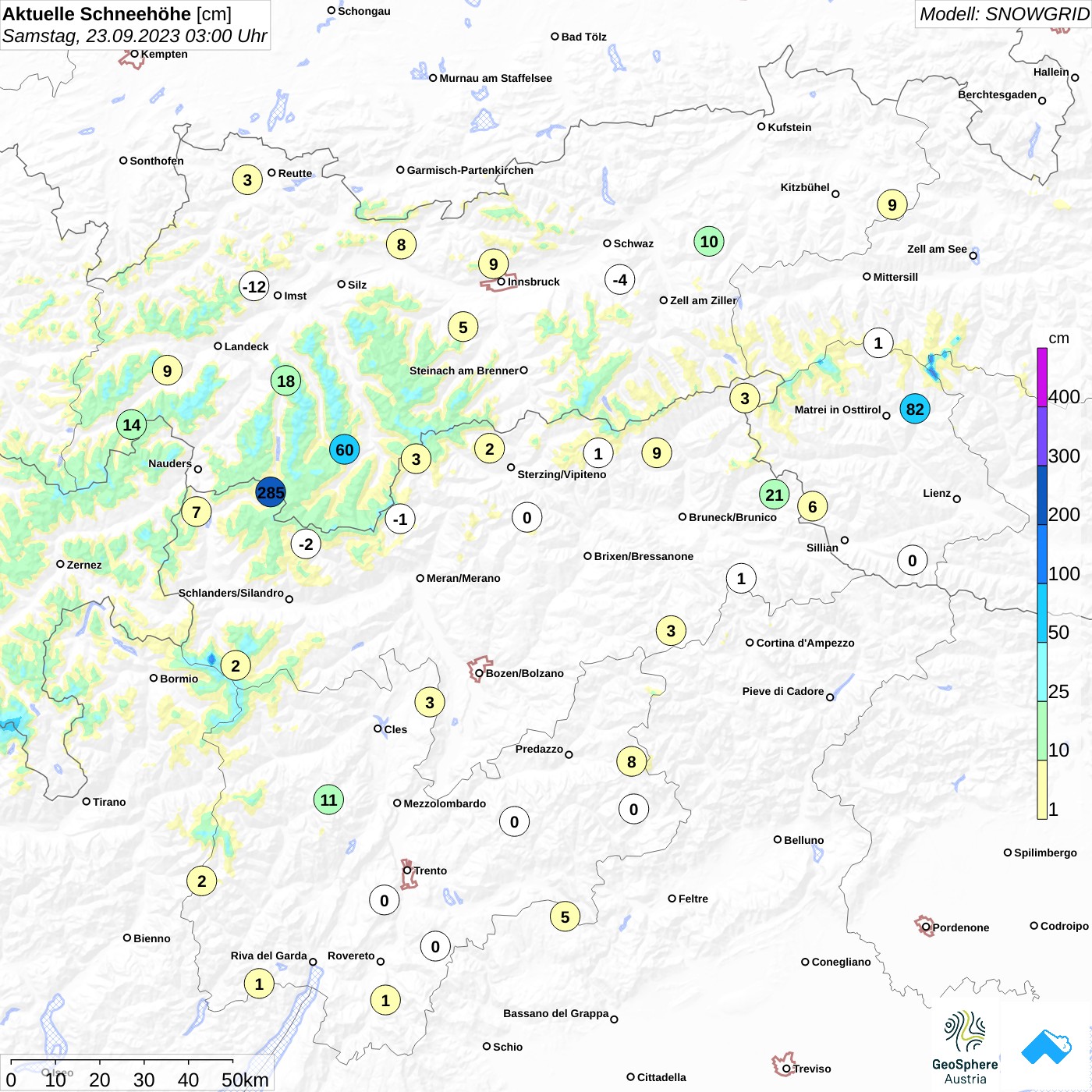Click the Tirano town label
This screenshot has height=1092, width=1092.
tap(109, 802)
